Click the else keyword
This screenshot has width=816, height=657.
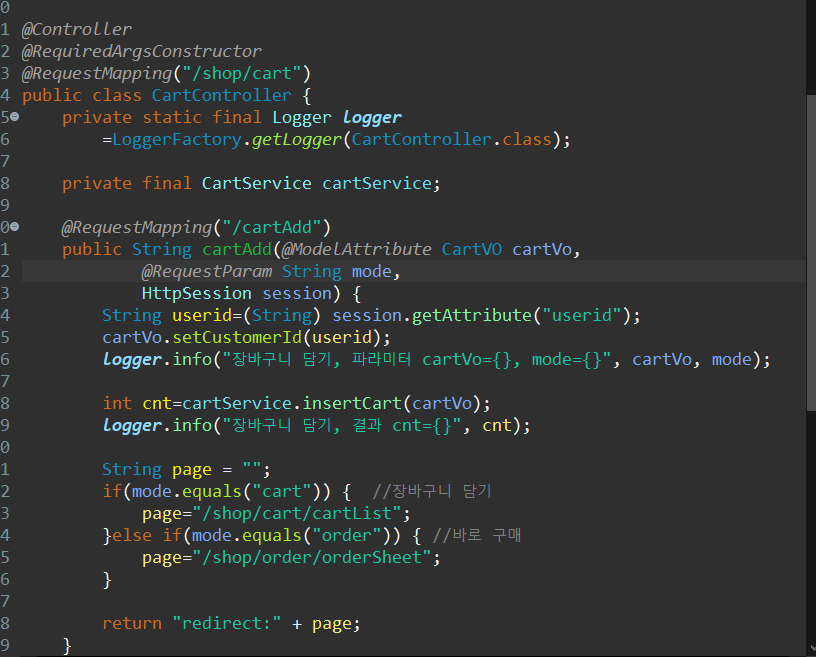pos(132,536)
